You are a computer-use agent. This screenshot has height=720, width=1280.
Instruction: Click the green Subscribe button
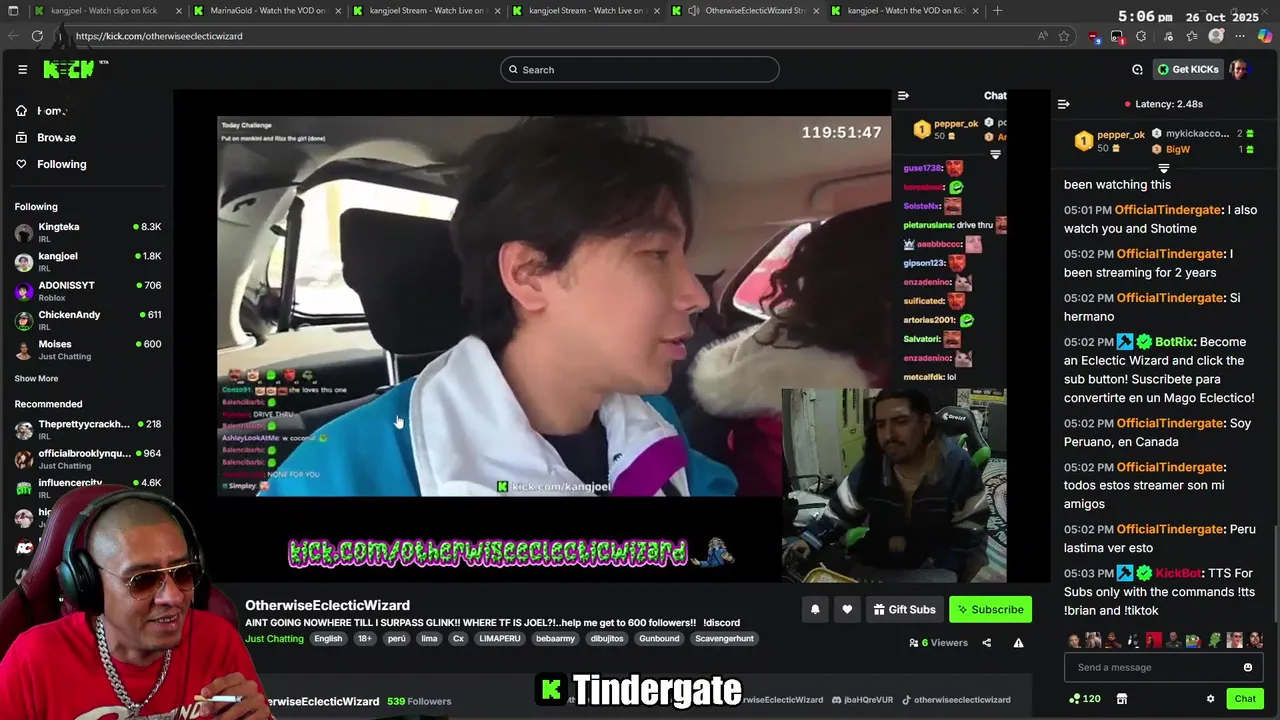tap(990, 609)
